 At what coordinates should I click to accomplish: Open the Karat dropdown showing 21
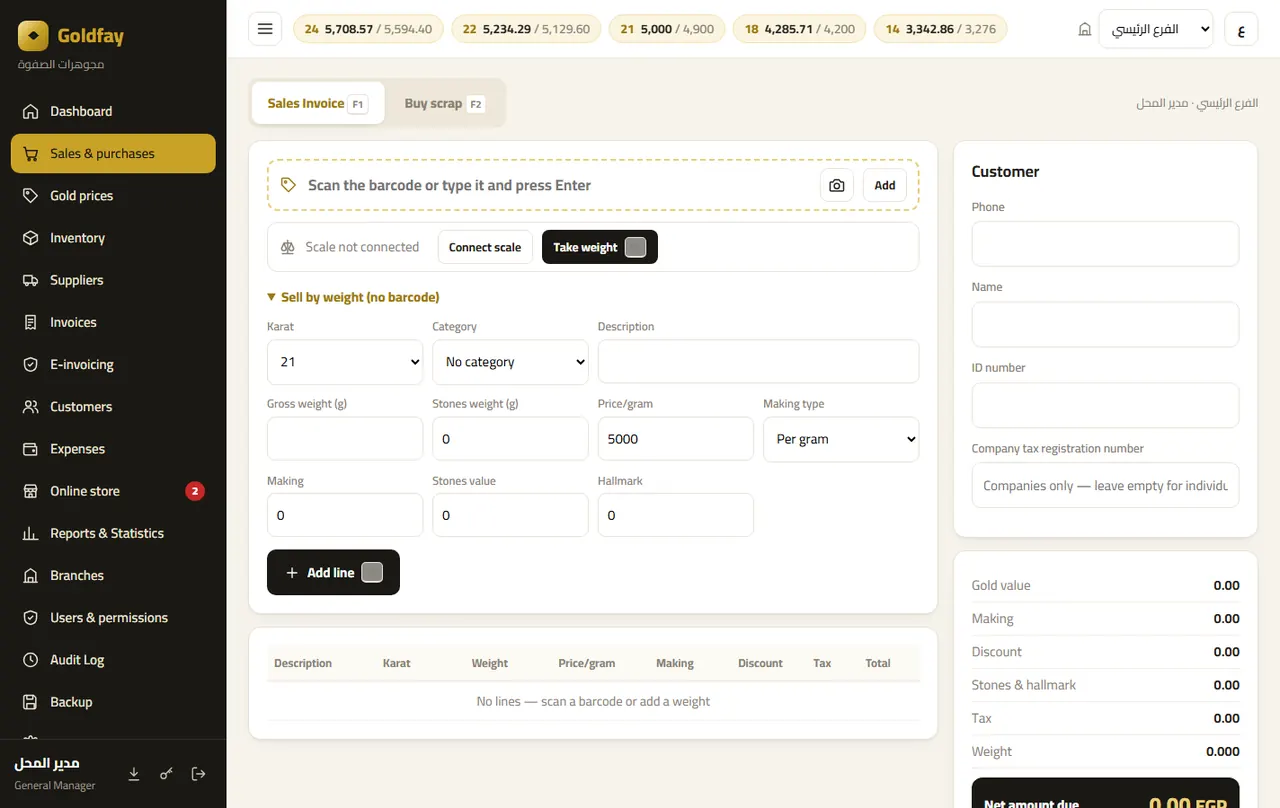pyautogui.click(x=345, y=362)
